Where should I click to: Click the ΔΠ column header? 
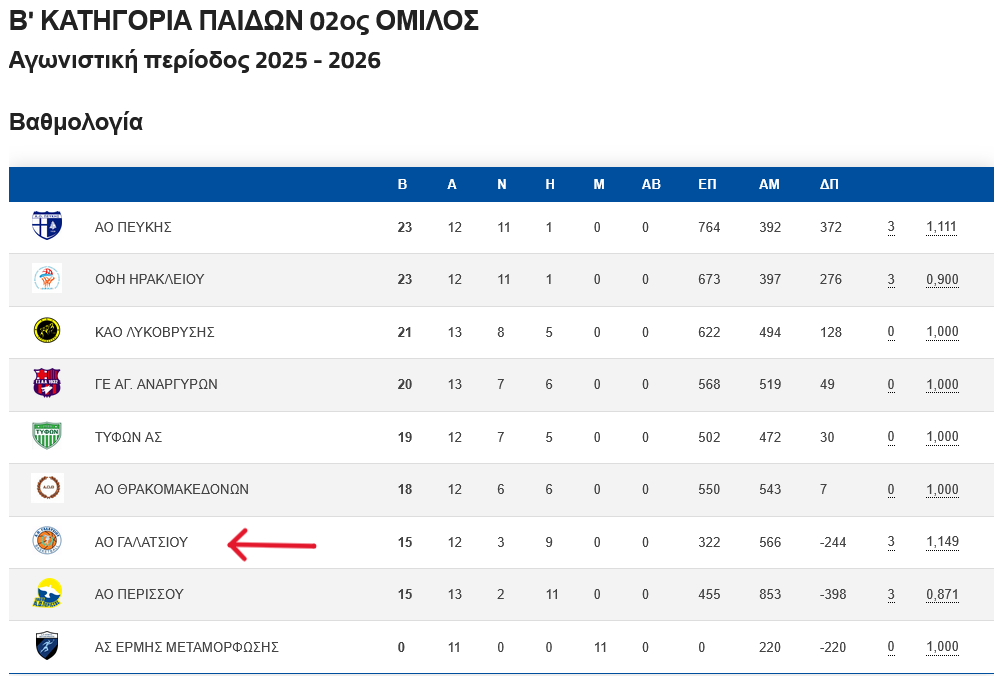click(x=829, y=184)
